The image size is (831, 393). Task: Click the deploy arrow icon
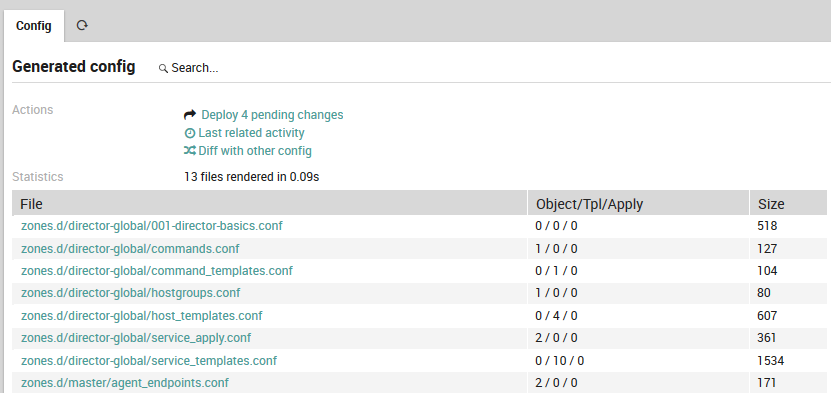pos(190,114)
